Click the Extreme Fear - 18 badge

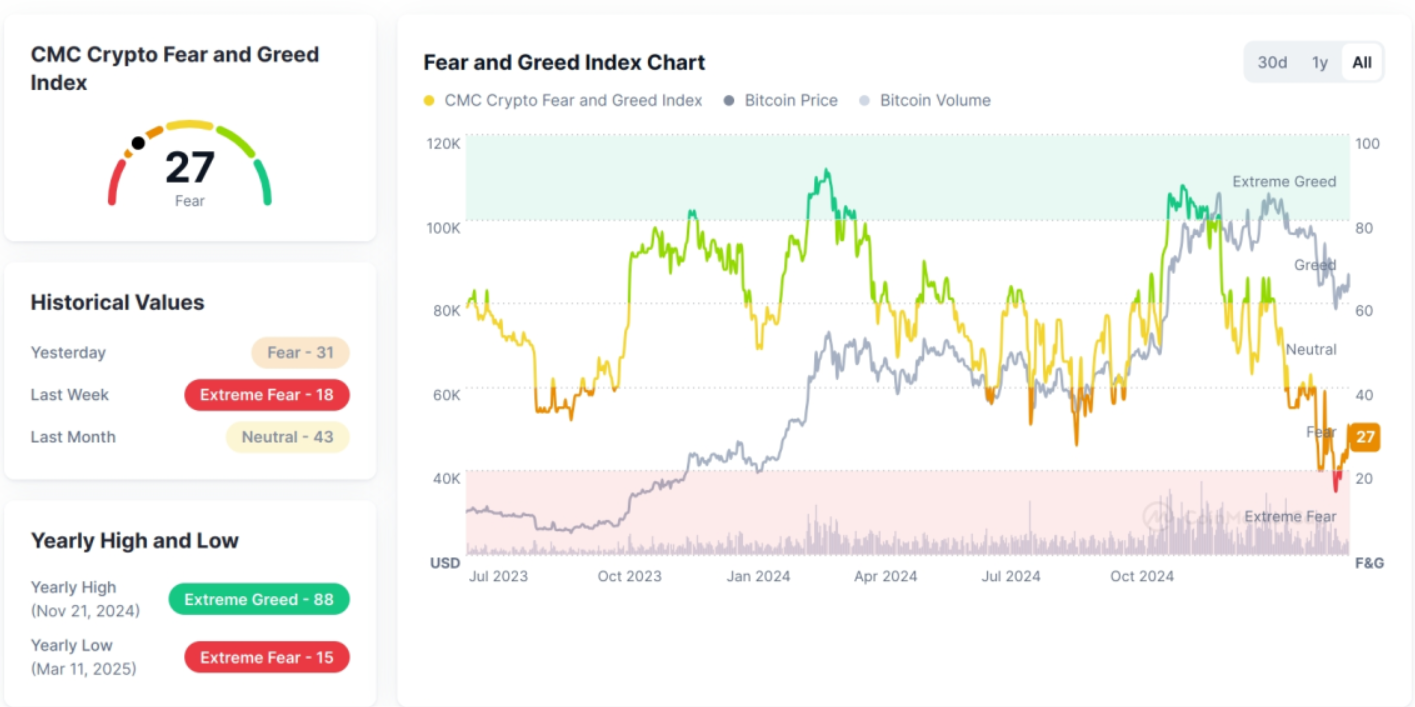click(x=267, y=395)
